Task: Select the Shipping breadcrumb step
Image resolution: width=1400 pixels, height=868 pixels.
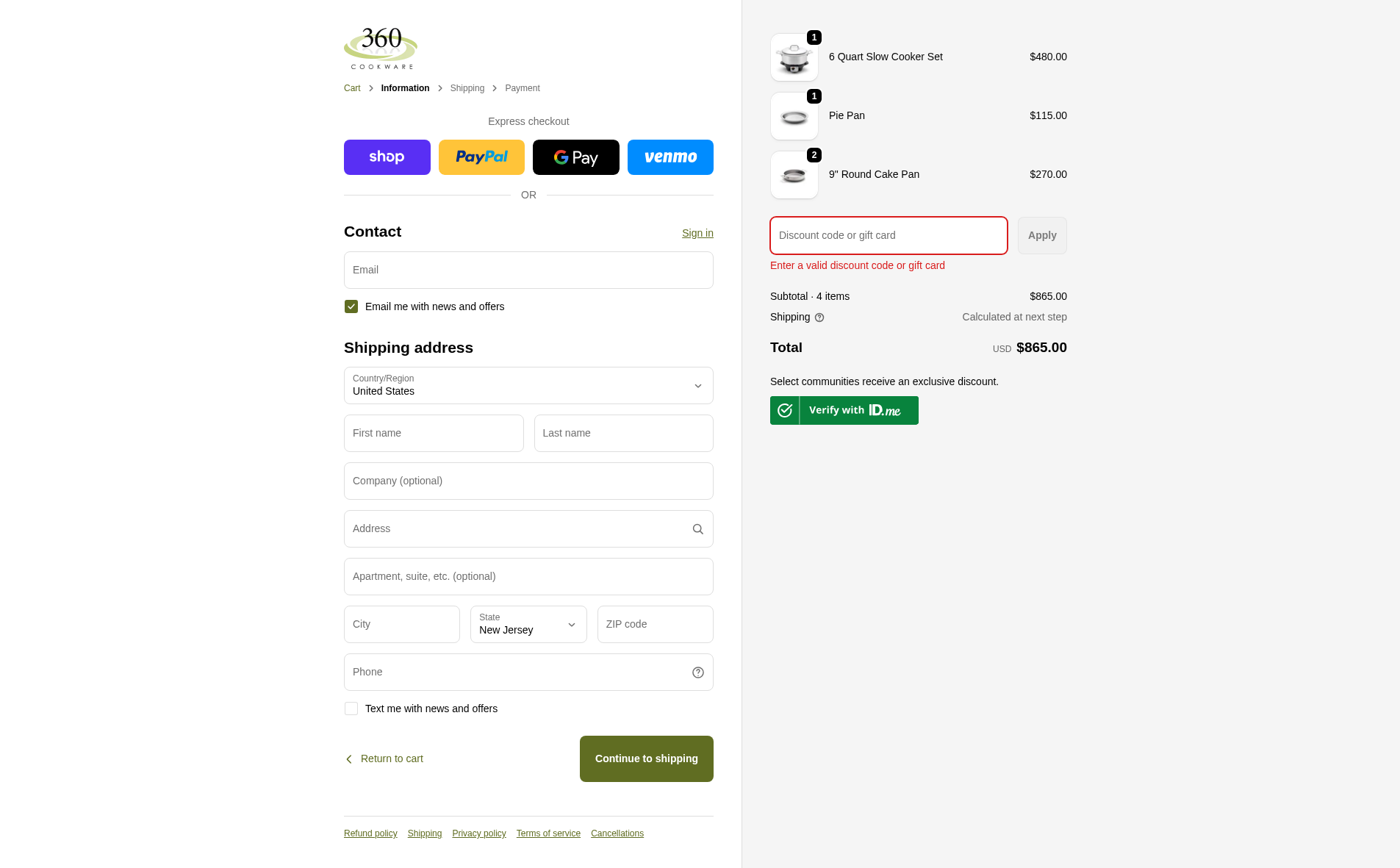Action: point(467,88)
